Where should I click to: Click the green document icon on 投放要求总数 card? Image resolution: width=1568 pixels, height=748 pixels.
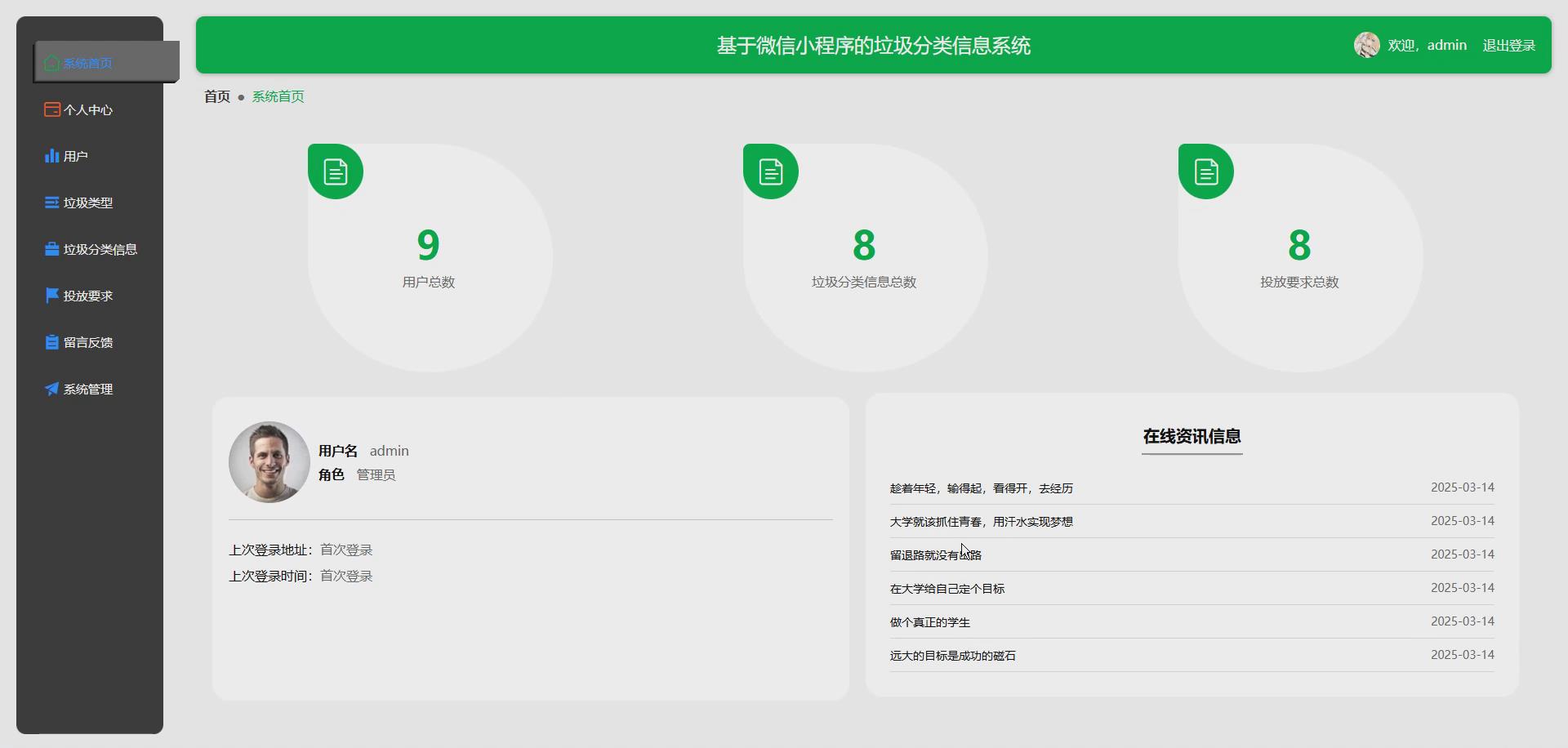(x=1206, y=171)
